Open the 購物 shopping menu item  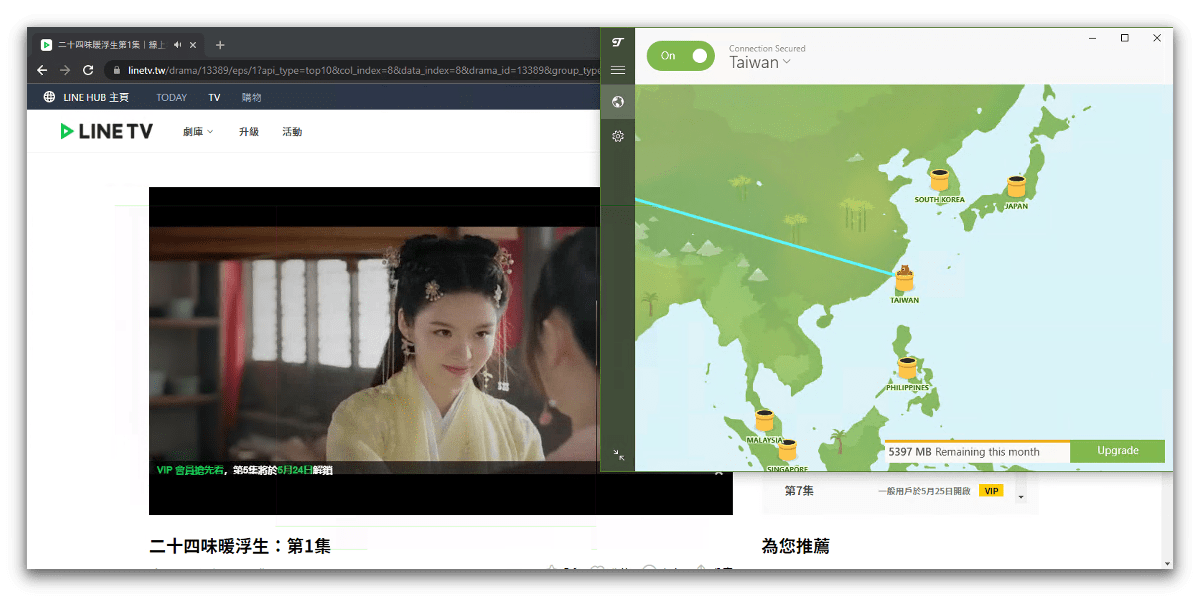click(x=251, y=98)
